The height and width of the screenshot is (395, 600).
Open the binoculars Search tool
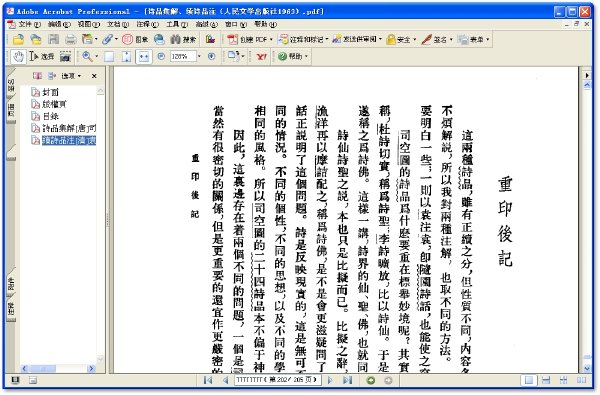pyautogui.click(x=183, y=39)
